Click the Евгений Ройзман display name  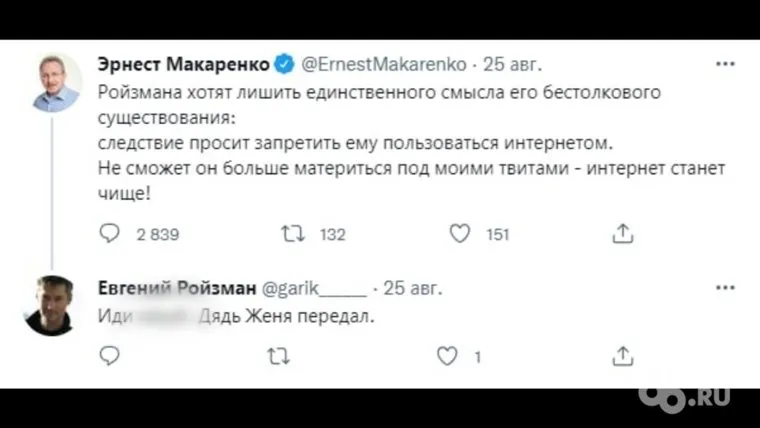pyautogui.click(x=175, y=289)
